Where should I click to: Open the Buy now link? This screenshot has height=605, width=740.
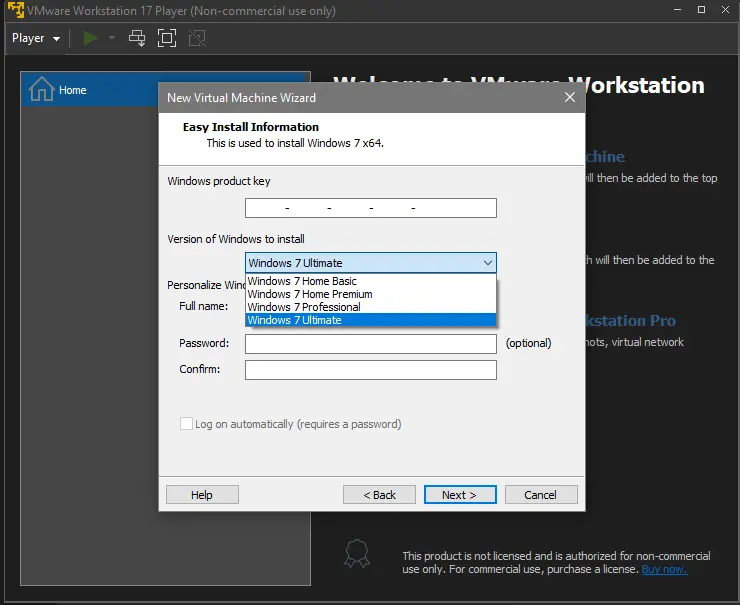[664, 569]
